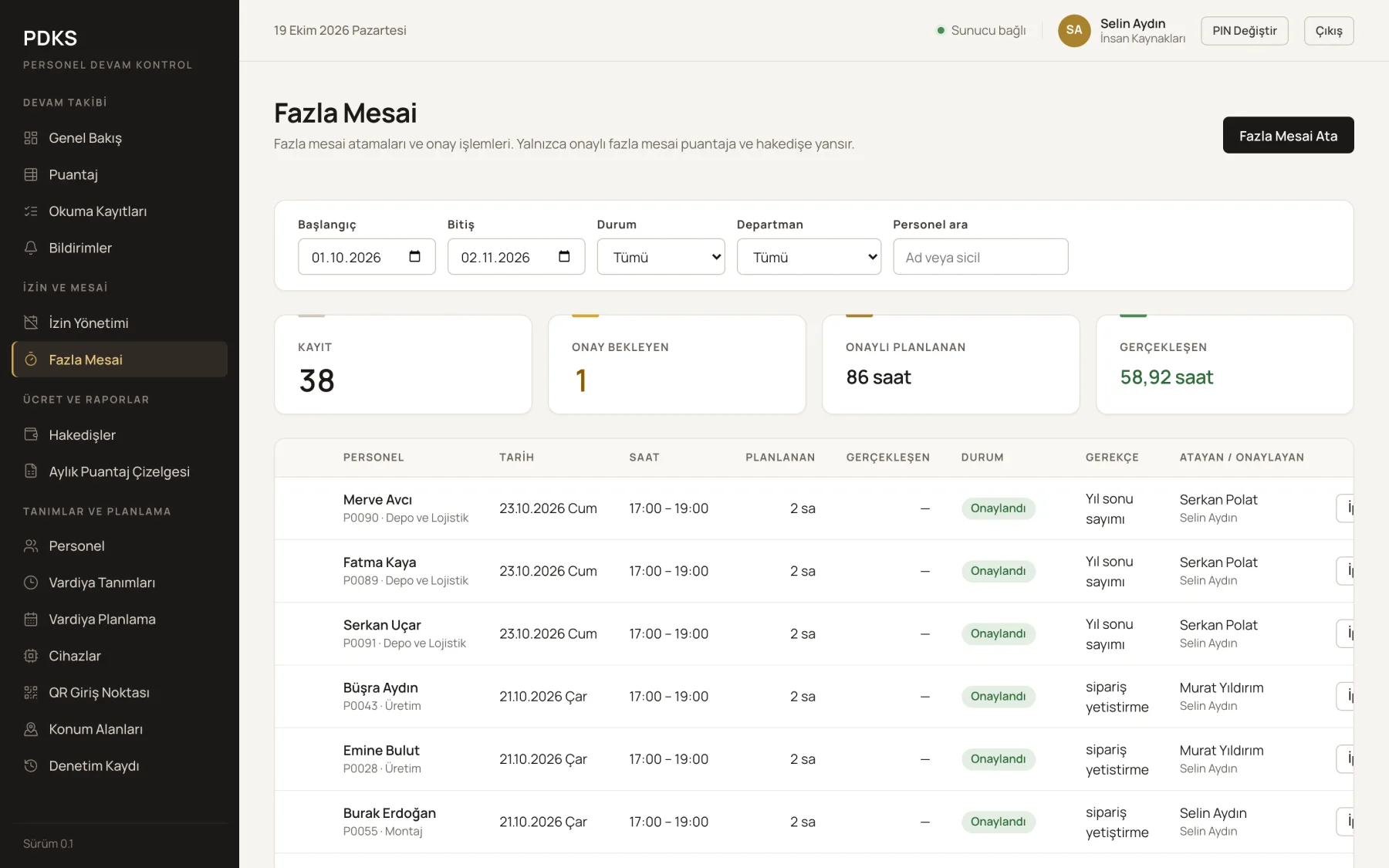
Task: Click the Başlangıç date field 01.10.2026
Action: (x=367, y=257)
